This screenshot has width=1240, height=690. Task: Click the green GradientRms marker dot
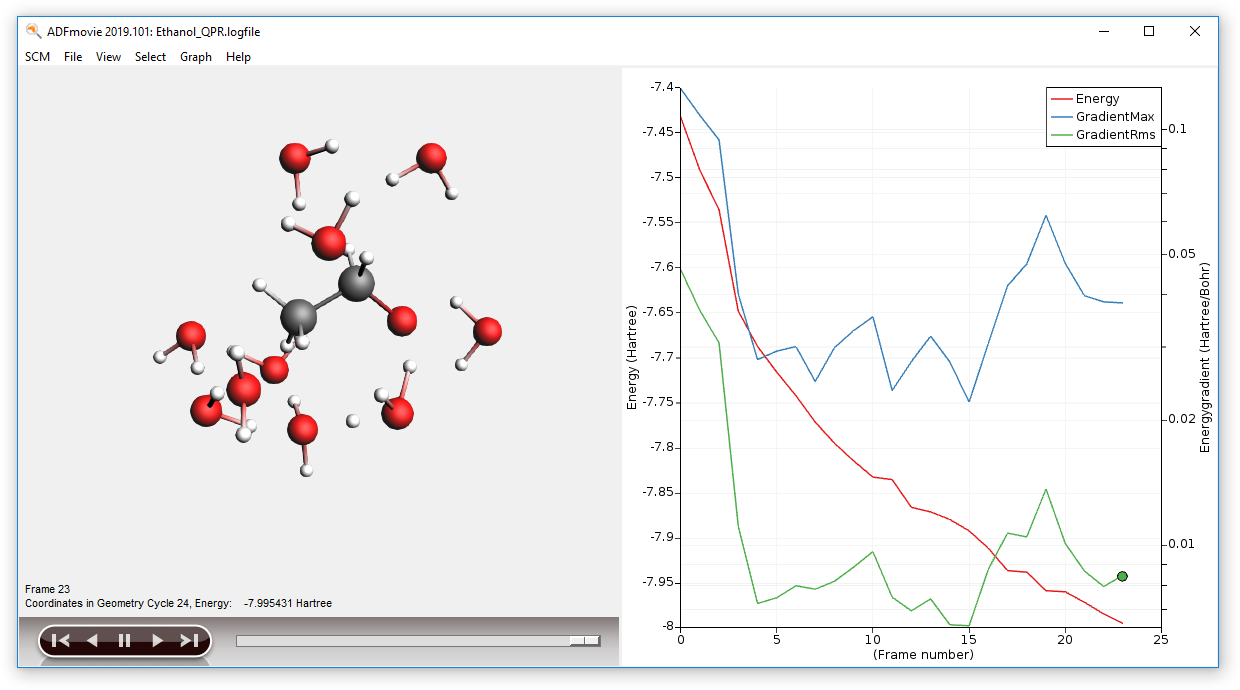click(1122, 576)
